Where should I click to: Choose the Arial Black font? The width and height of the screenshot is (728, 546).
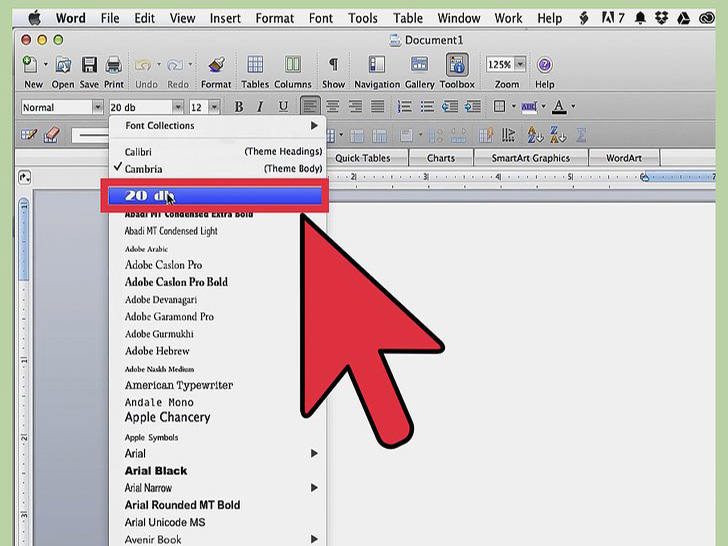click(x=156, y=471)
